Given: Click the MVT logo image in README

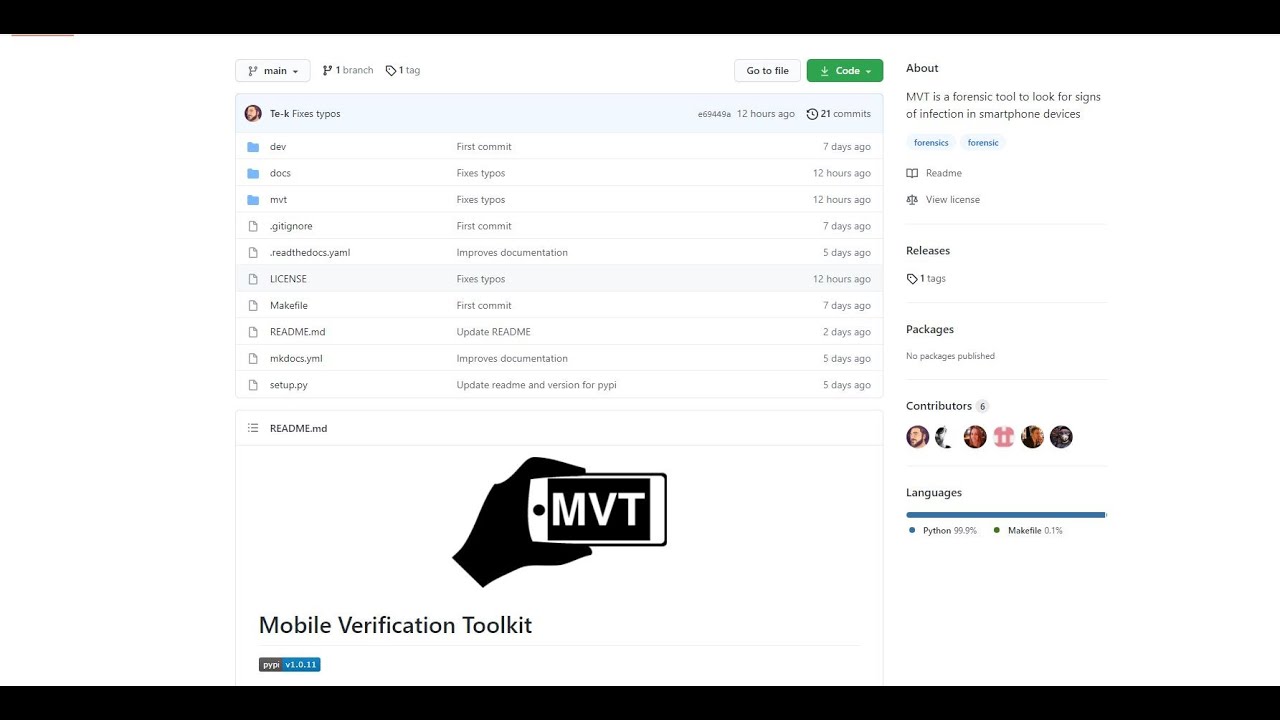Looking at the screenshot, I should [x=560, y=520].
